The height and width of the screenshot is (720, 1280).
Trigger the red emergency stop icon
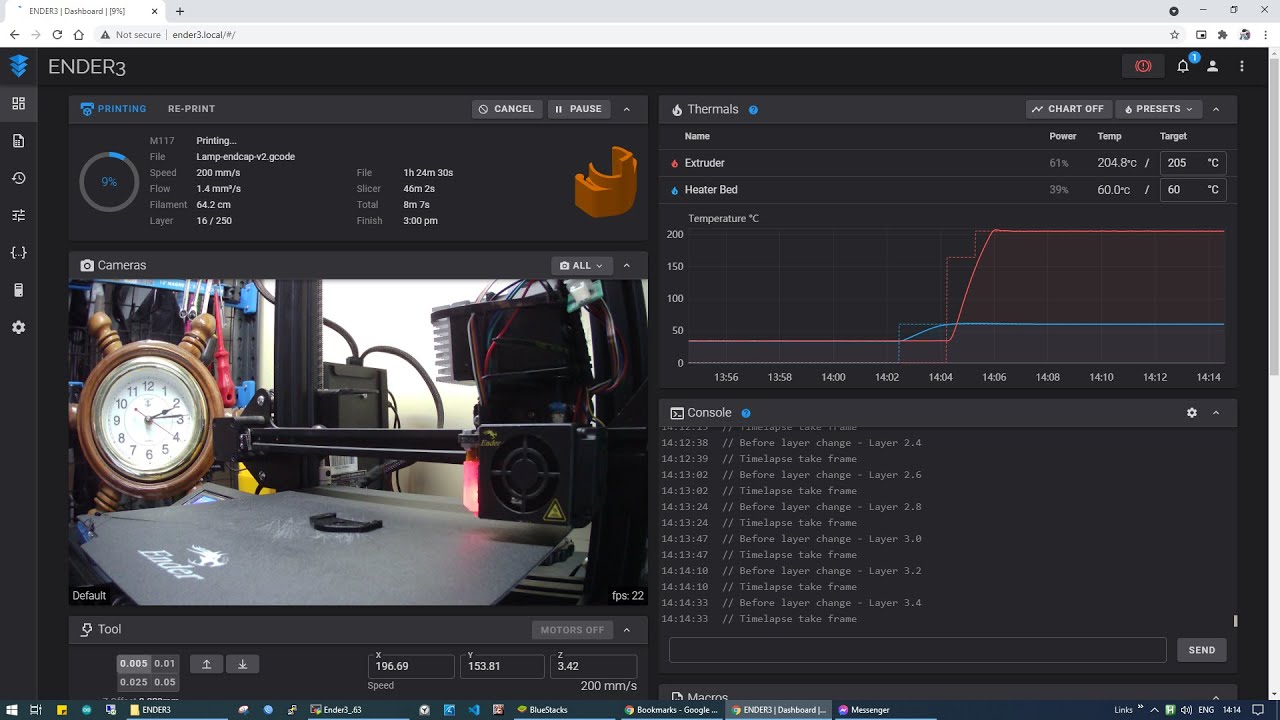tap(1143, 66)
